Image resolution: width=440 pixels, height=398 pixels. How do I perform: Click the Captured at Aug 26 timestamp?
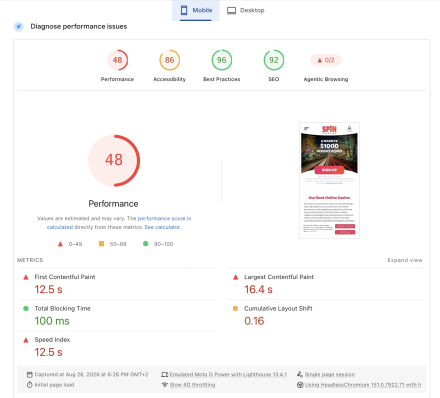[x=92, y=375]
